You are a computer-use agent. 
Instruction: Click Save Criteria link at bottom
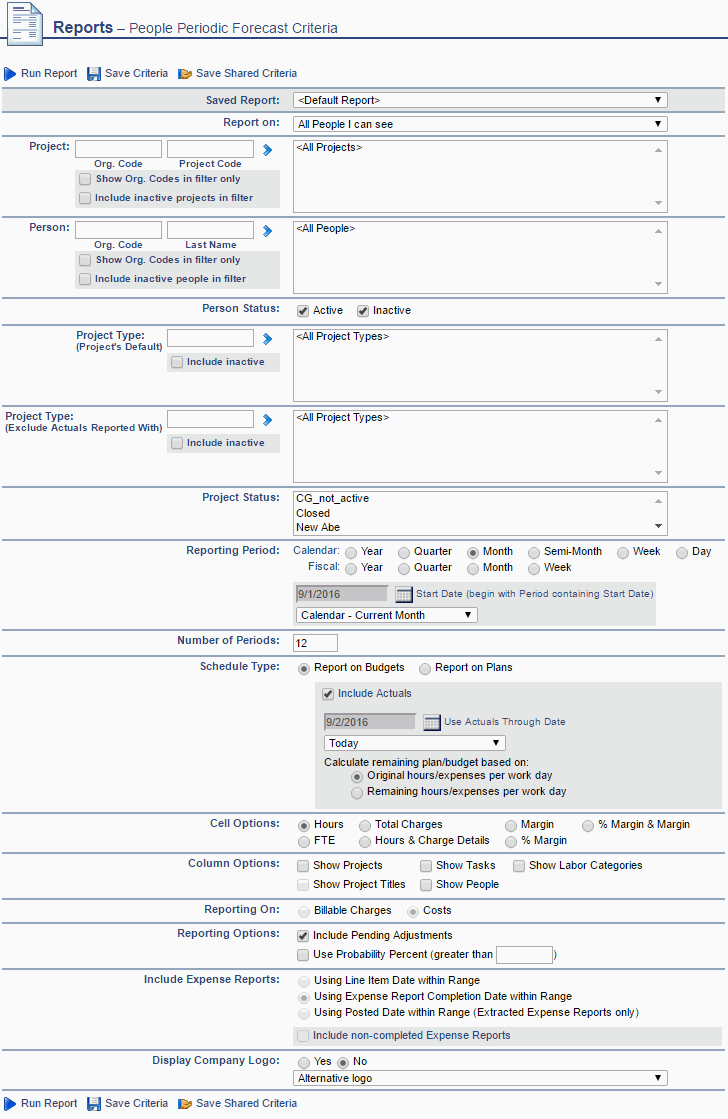(x=136, y=1103)
